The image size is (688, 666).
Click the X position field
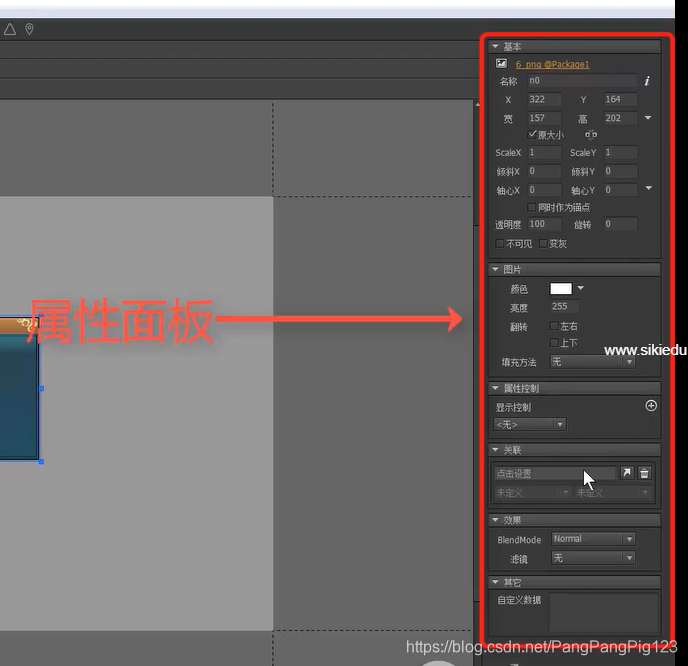(545, 99)
